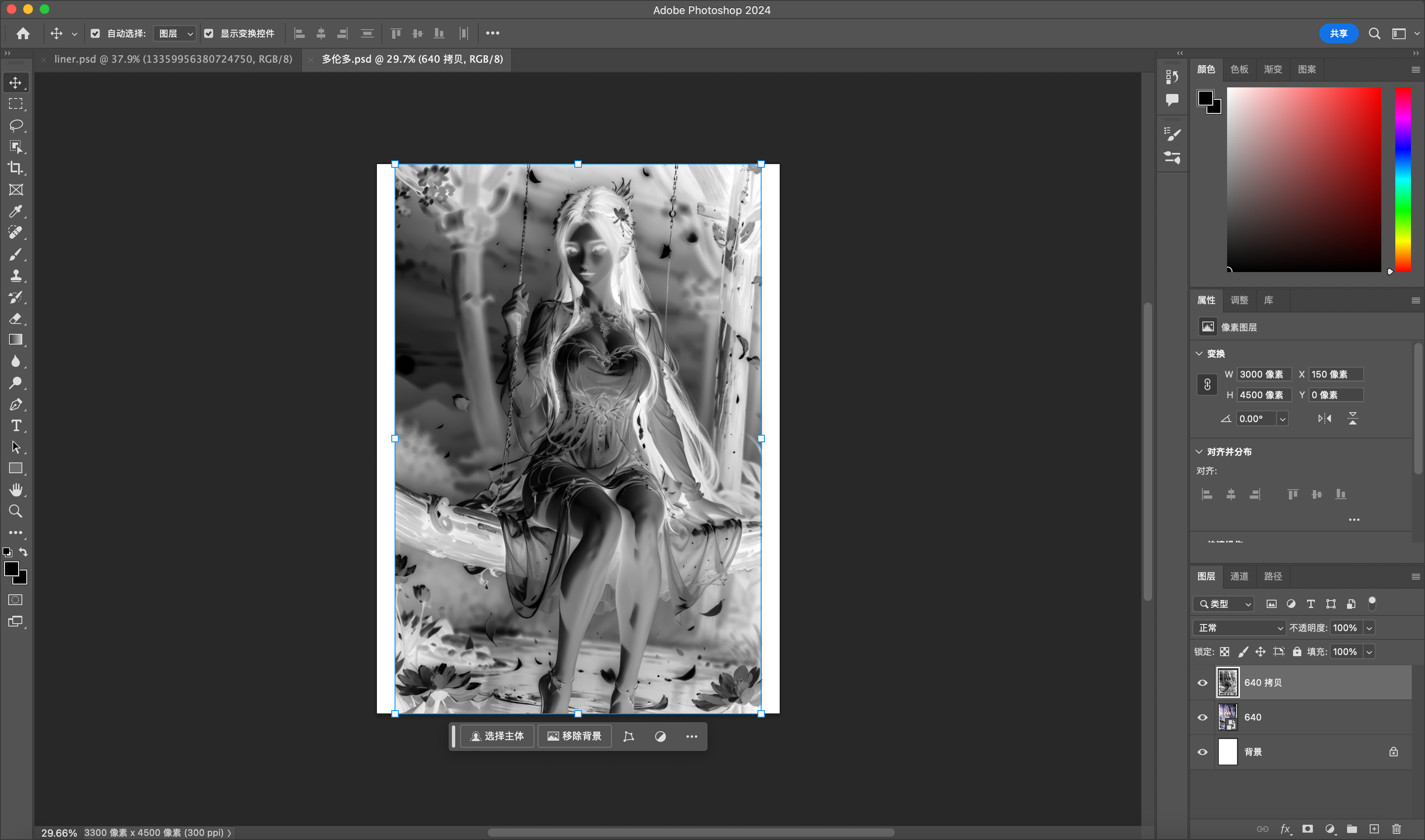Collapse the 对齐并分布 section
This screenshot has height=840, width=1425.
pos(1199,452)
